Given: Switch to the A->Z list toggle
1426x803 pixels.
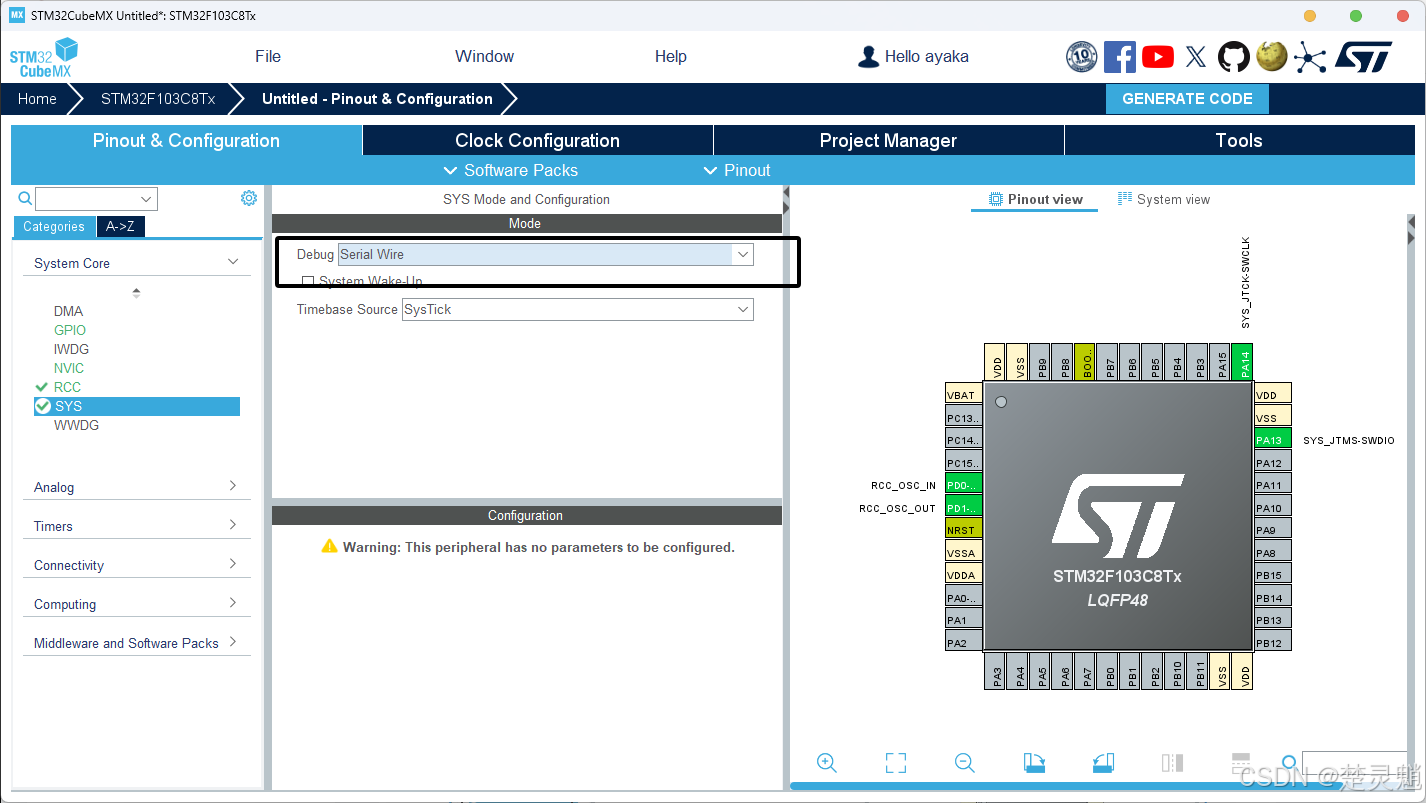Looking at the screenshot, I should point(121,226).
